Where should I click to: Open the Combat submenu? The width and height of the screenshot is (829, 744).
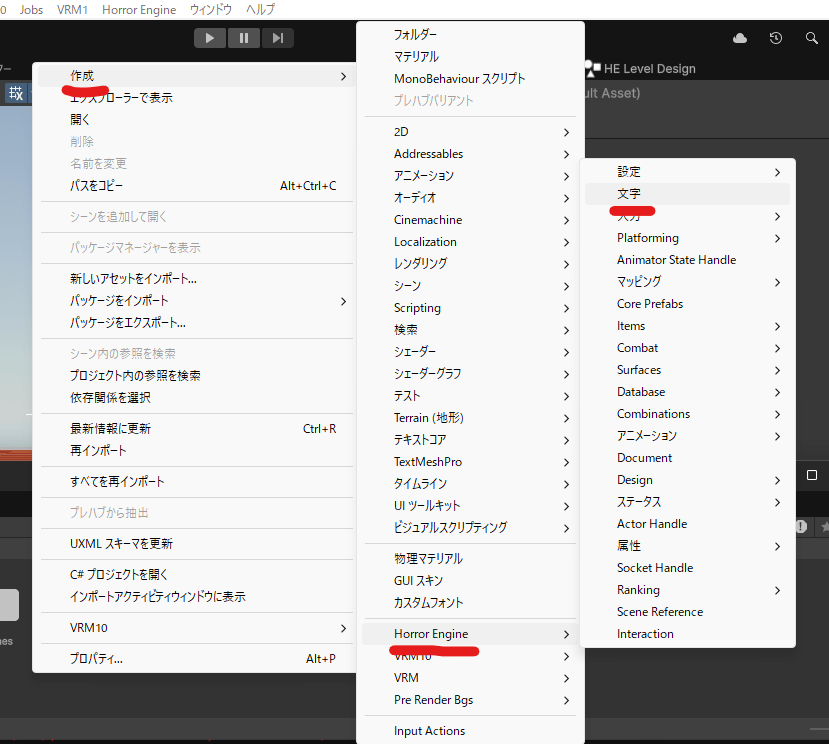point(687,348)
